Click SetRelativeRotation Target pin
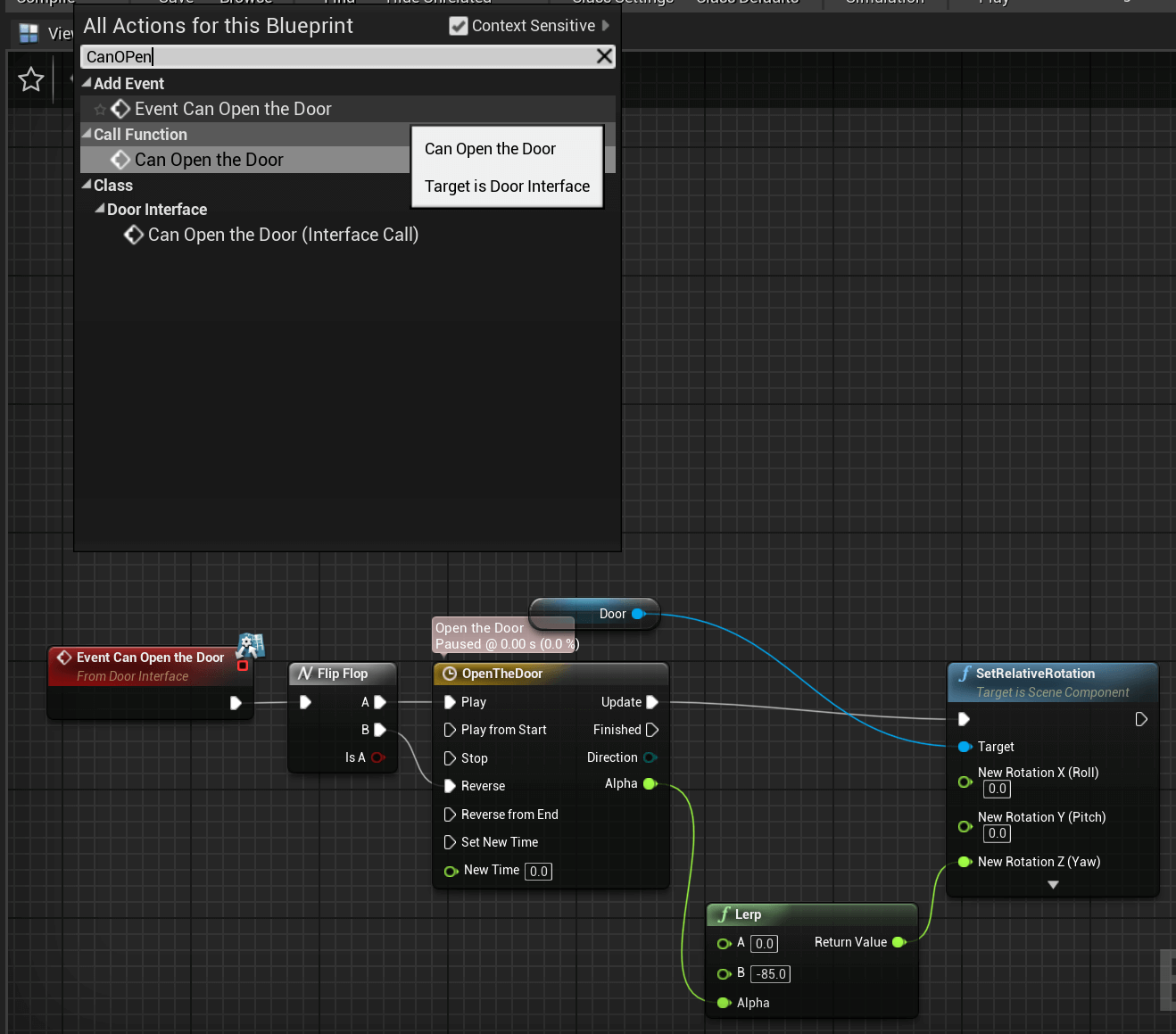This screenshot has width=1176, height=1034. [965, 747]
